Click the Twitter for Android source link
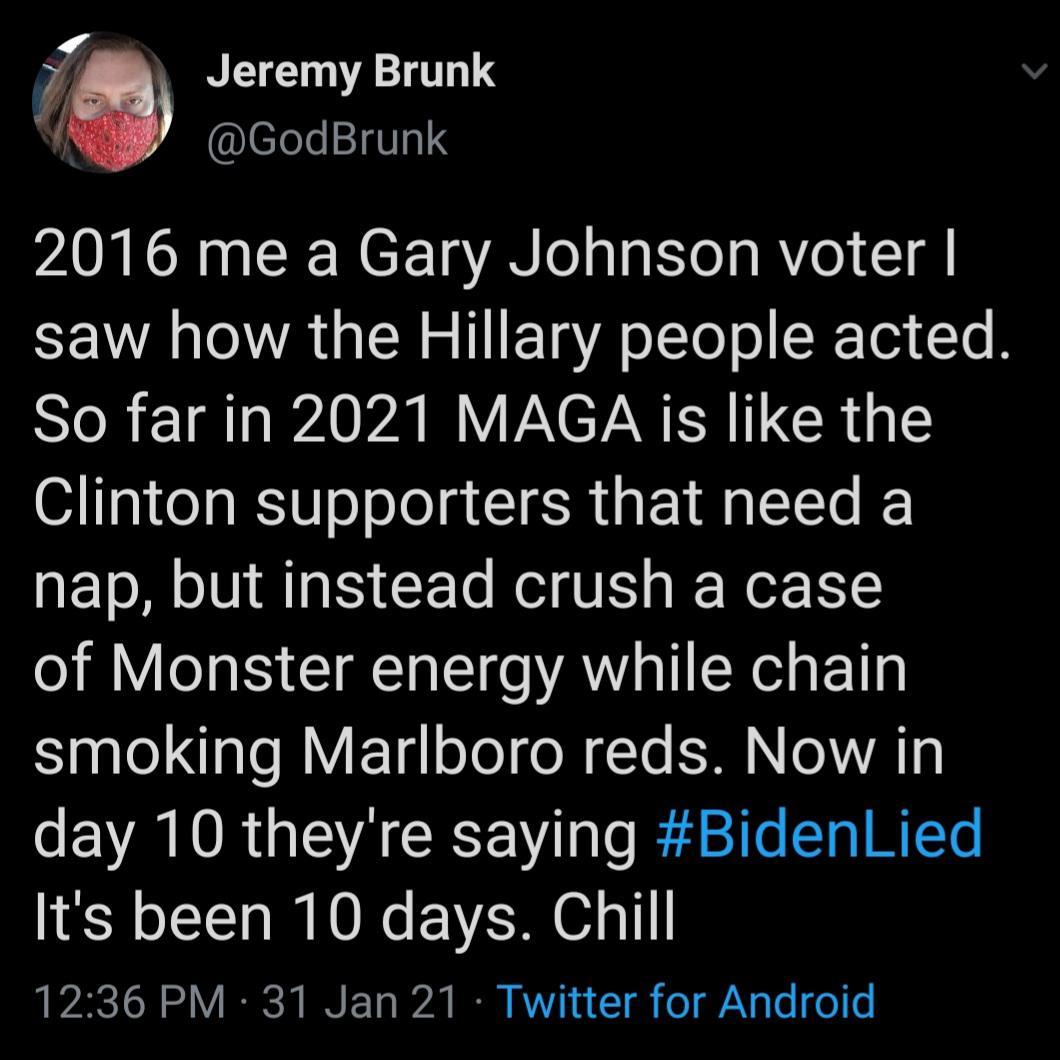Screen dimensions: 1060x1060 pyautogui.click(x=685, y=1000)
